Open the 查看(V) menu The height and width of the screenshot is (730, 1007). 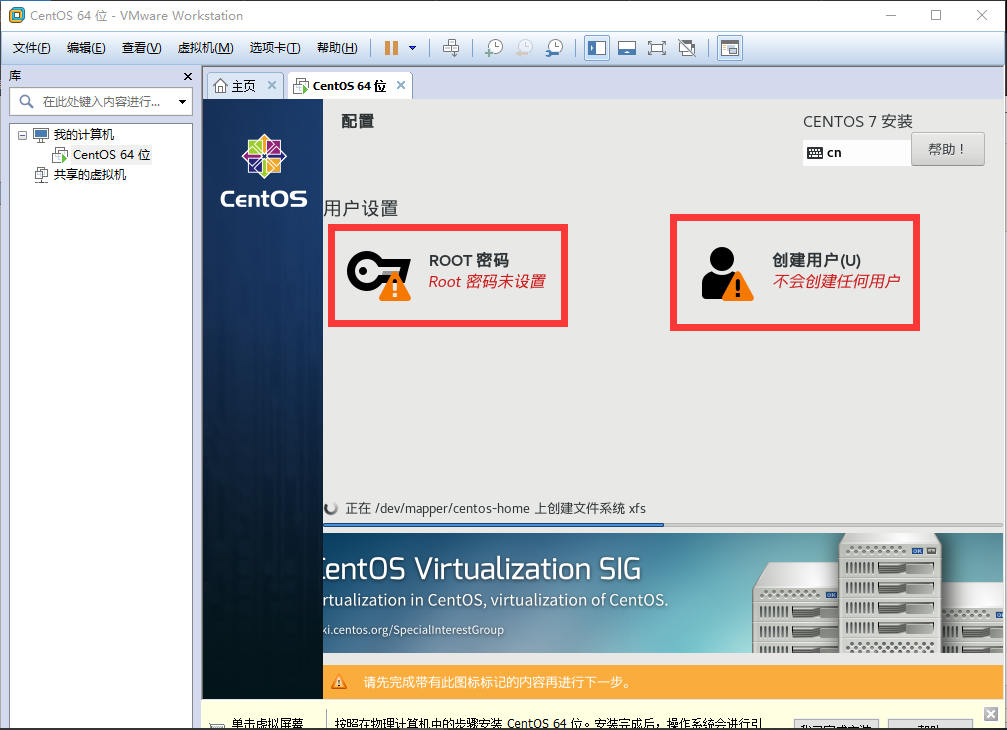point(141,48)
